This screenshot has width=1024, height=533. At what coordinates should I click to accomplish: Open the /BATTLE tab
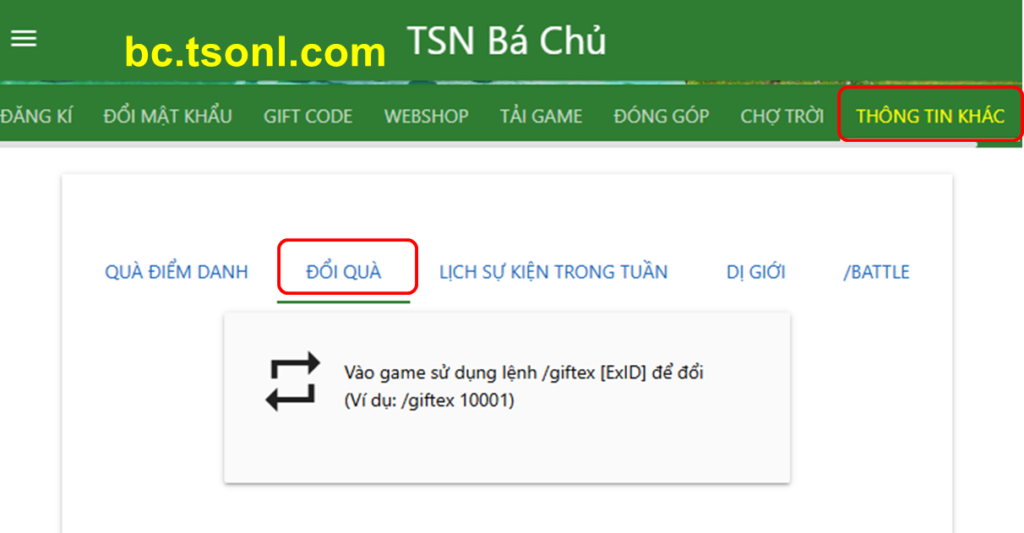pyautogui.click(x=876, y=272)
